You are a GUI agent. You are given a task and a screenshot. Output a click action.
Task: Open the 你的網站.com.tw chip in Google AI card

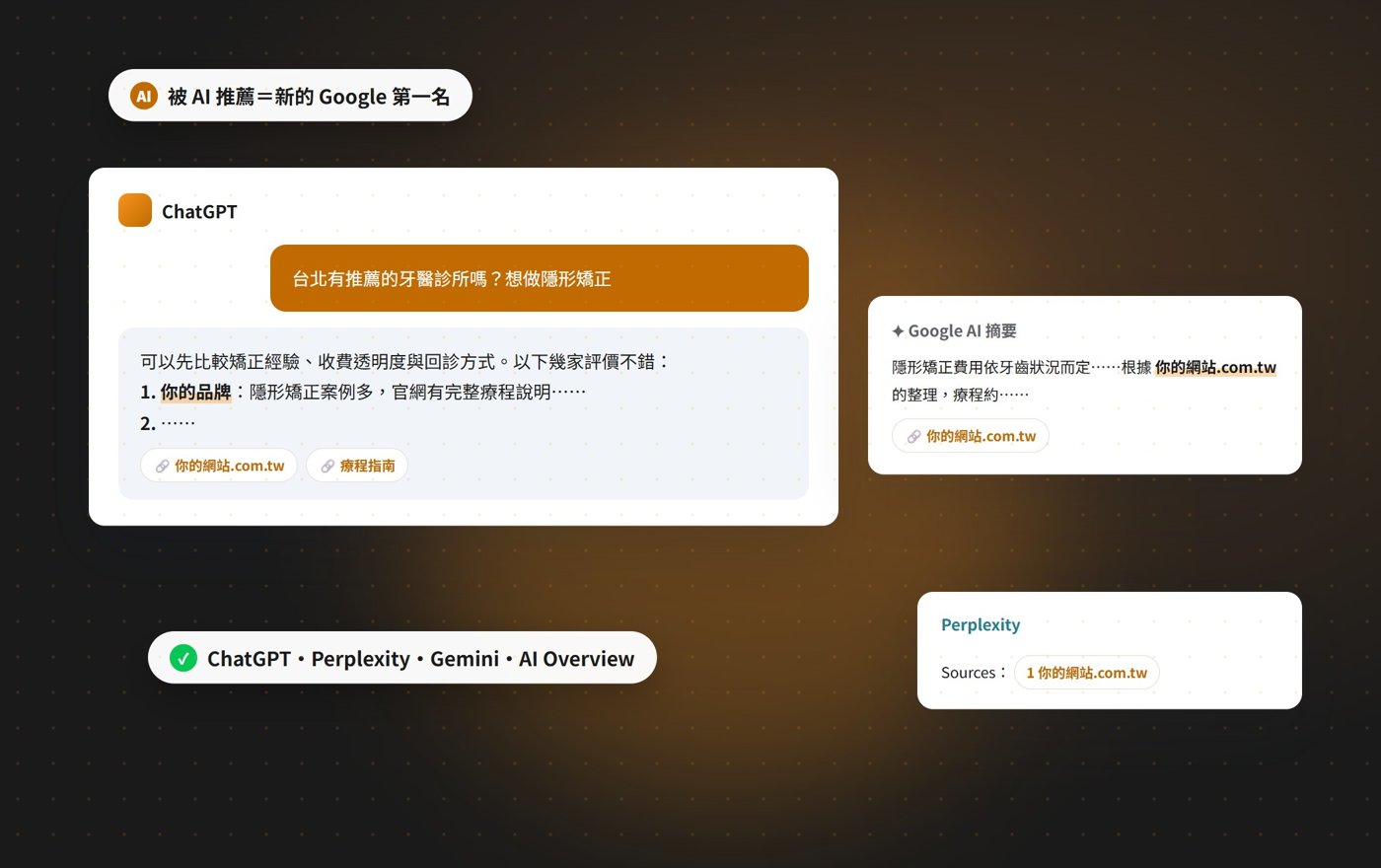click(971, 436)
